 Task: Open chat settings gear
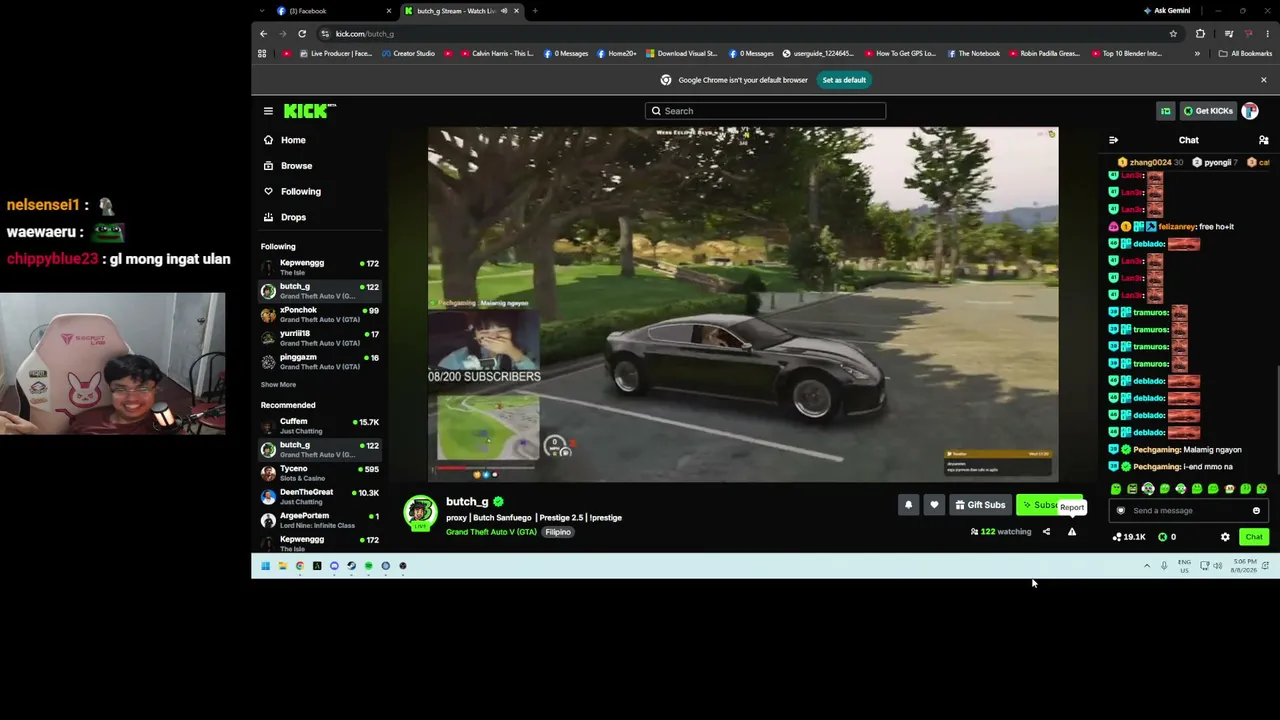(1225, 537)
